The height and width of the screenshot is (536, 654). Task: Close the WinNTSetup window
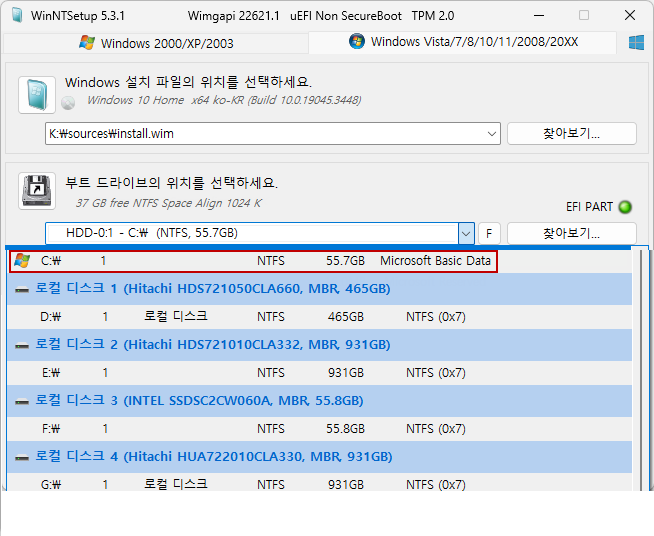click(630, 15)
